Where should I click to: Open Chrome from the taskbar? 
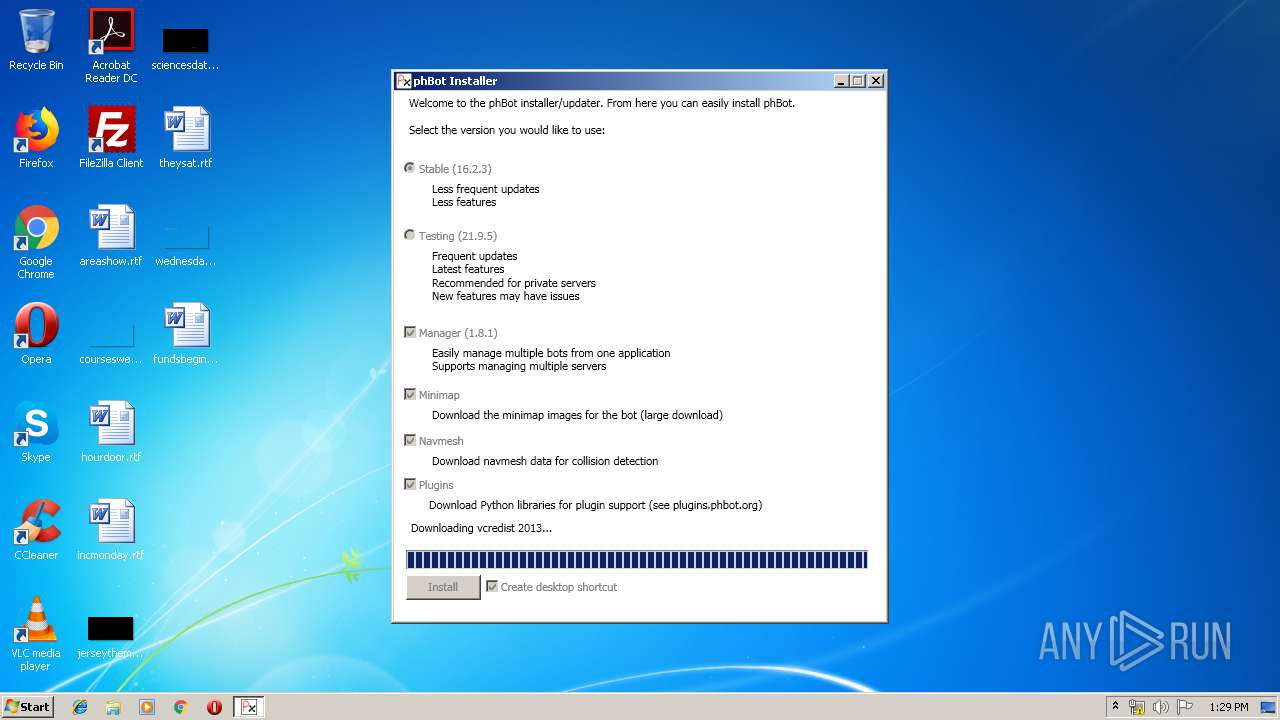point(180,707)
